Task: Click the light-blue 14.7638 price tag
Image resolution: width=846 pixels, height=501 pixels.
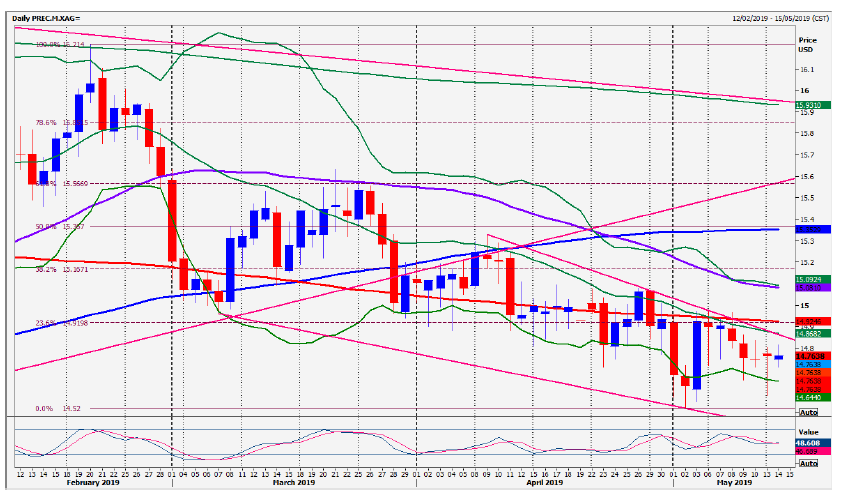Action: [x=813, y=365]
